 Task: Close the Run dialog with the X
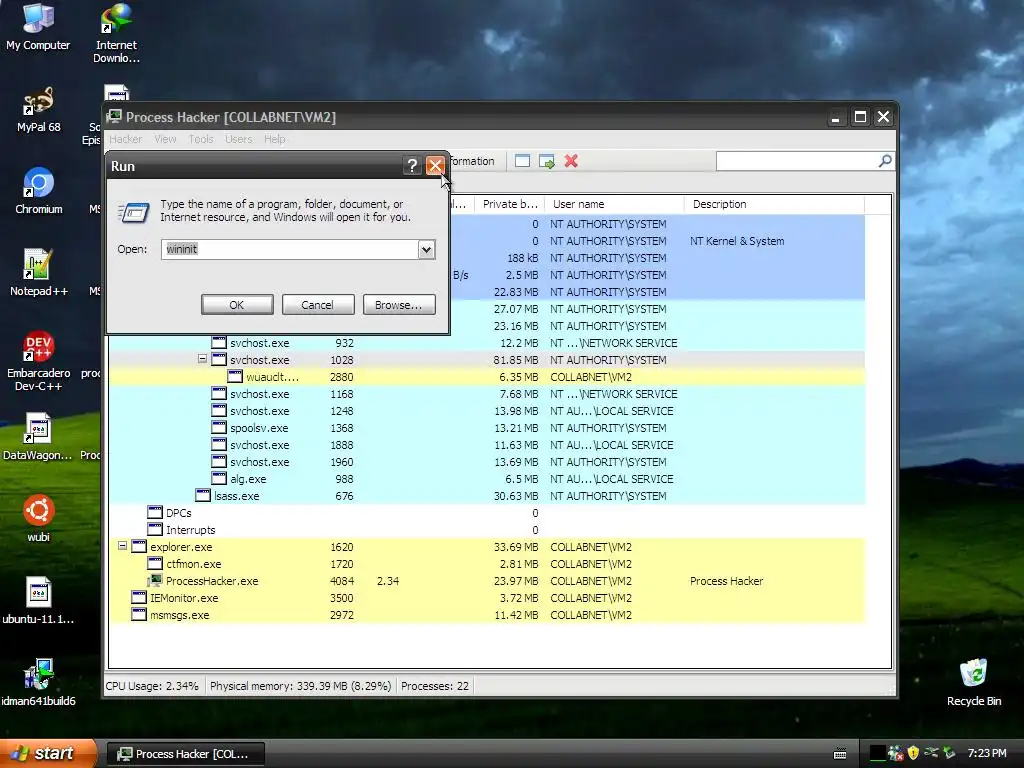(x=435, y=166)
